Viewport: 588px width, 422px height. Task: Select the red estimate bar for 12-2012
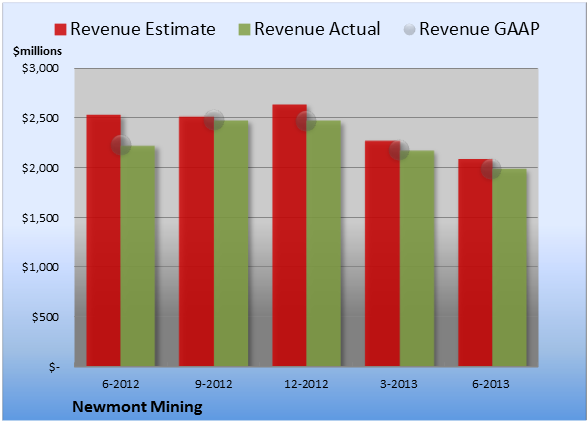290,235
